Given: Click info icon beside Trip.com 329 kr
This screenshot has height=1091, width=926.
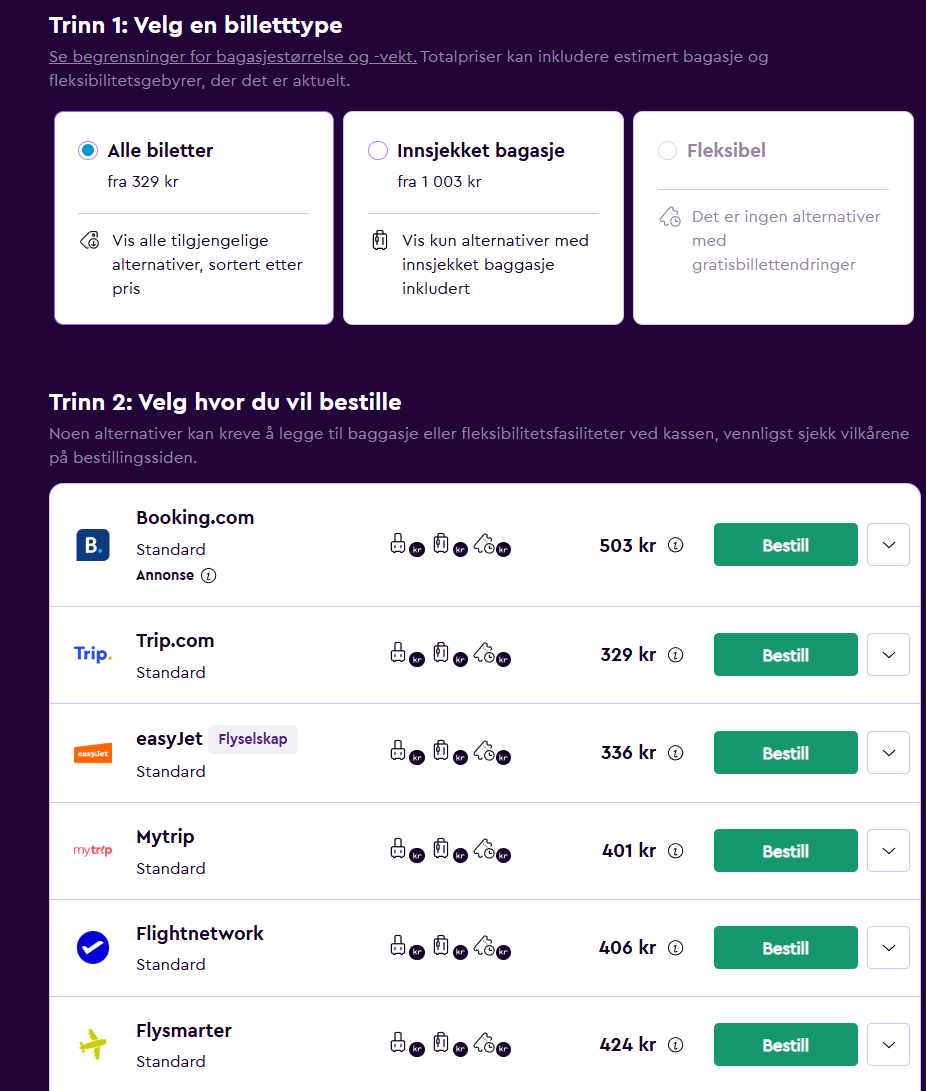Looking at the screenshot, I should coord(676,655).
